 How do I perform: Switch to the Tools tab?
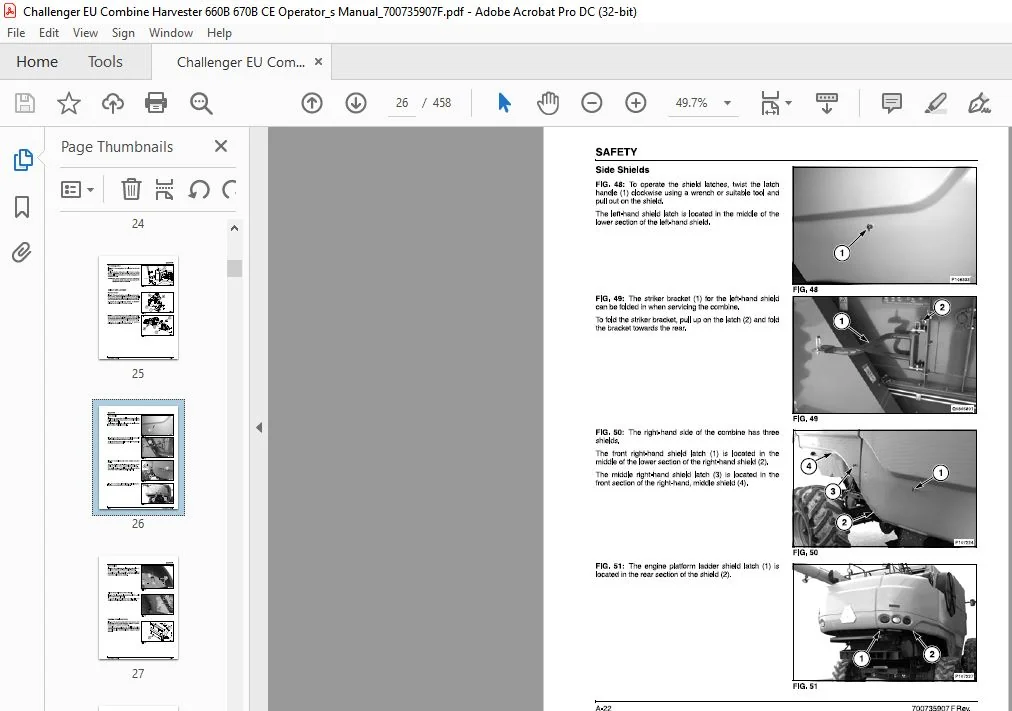tap(105, 62)
